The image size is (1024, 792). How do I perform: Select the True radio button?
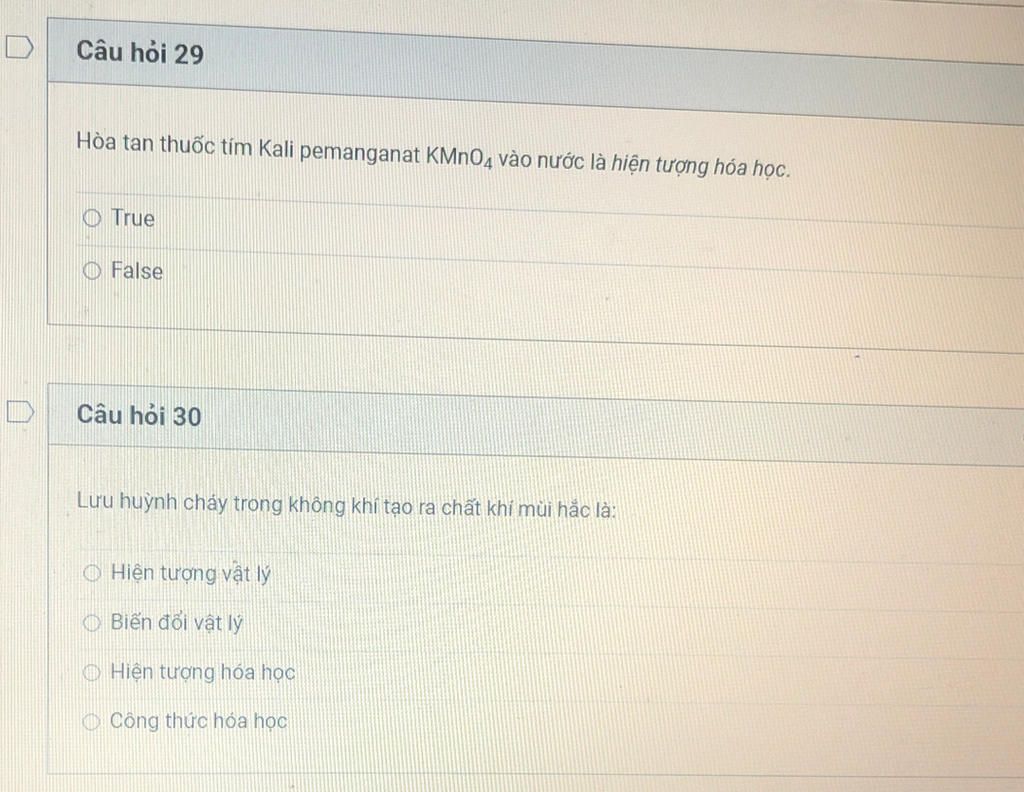[92, 217]
